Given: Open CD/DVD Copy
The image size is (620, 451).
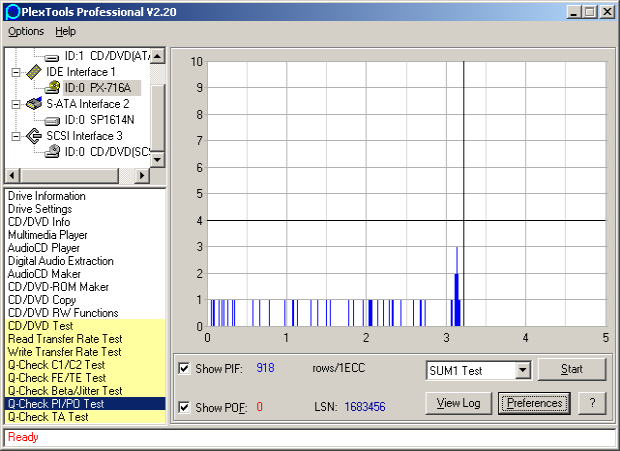Looking at the screenshot, I should coord(42,300).
